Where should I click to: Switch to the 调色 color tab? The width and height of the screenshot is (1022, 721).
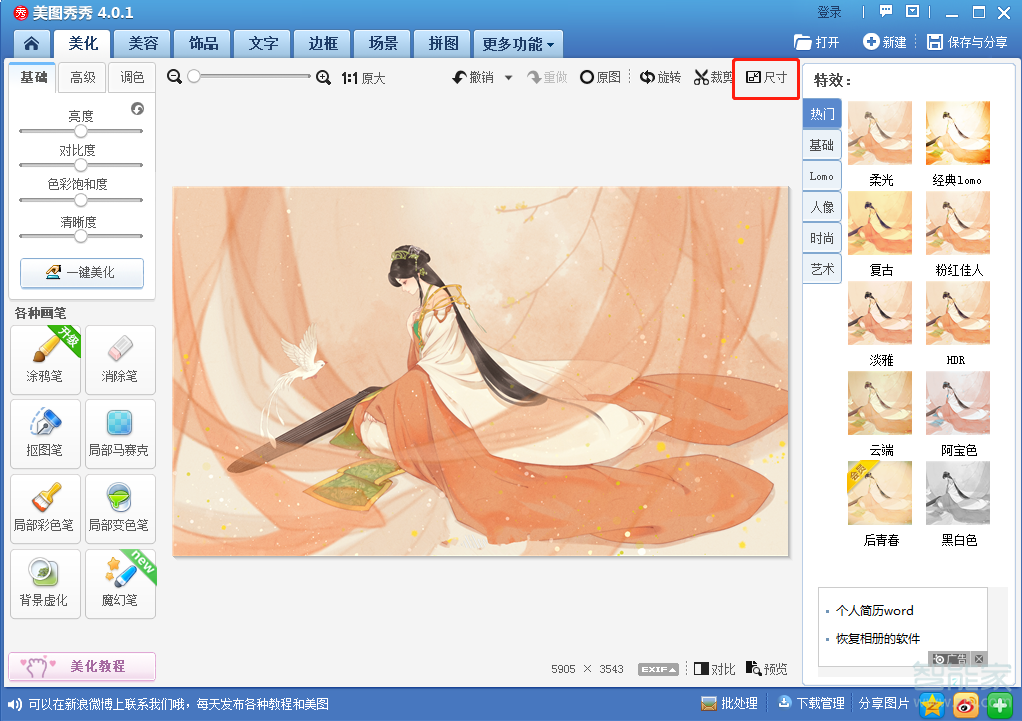[132, 78]
